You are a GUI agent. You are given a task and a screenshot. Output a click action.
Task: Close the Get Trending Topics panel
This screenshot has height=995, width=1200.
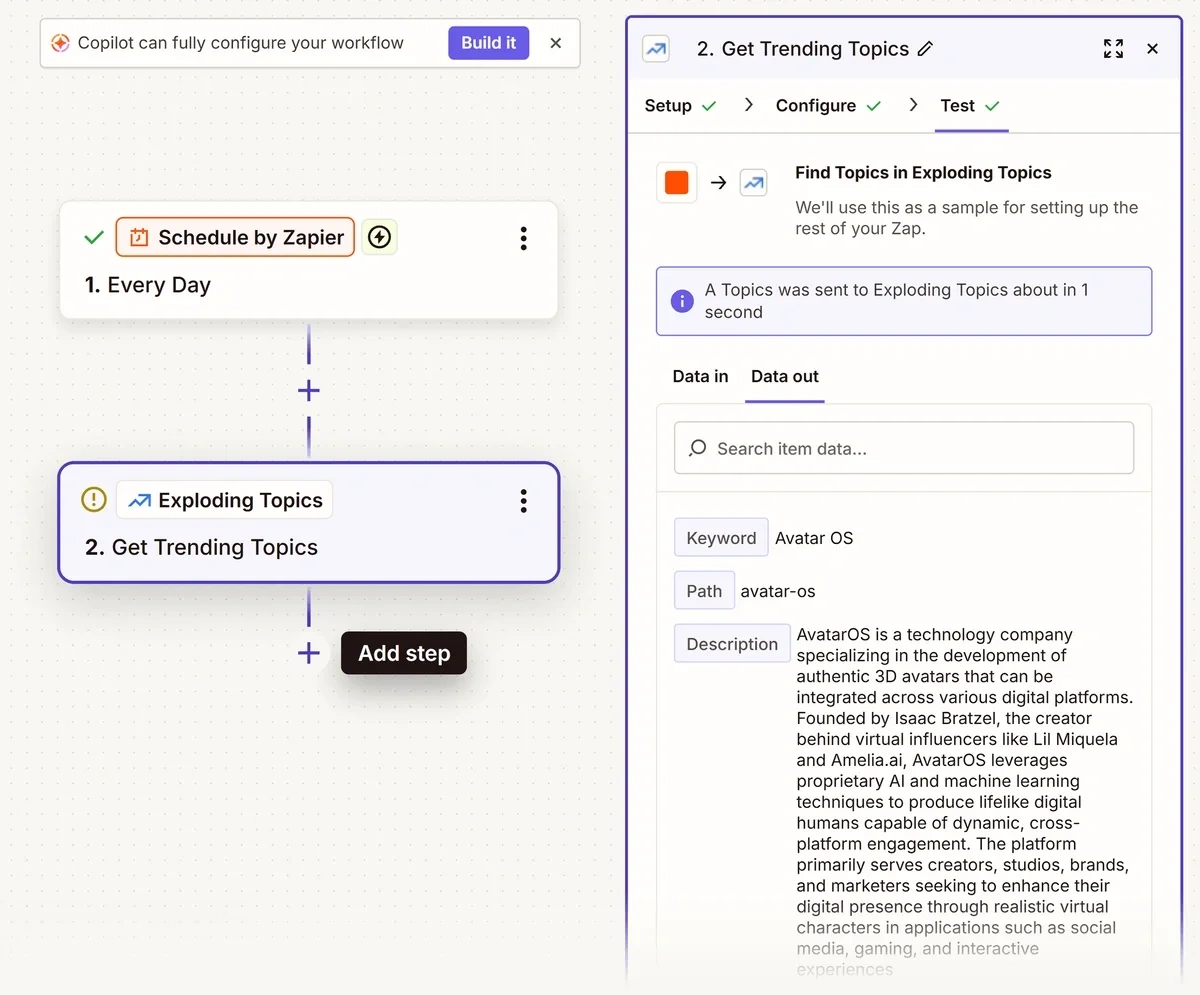pyautogui.click(x=1152, y=49)
